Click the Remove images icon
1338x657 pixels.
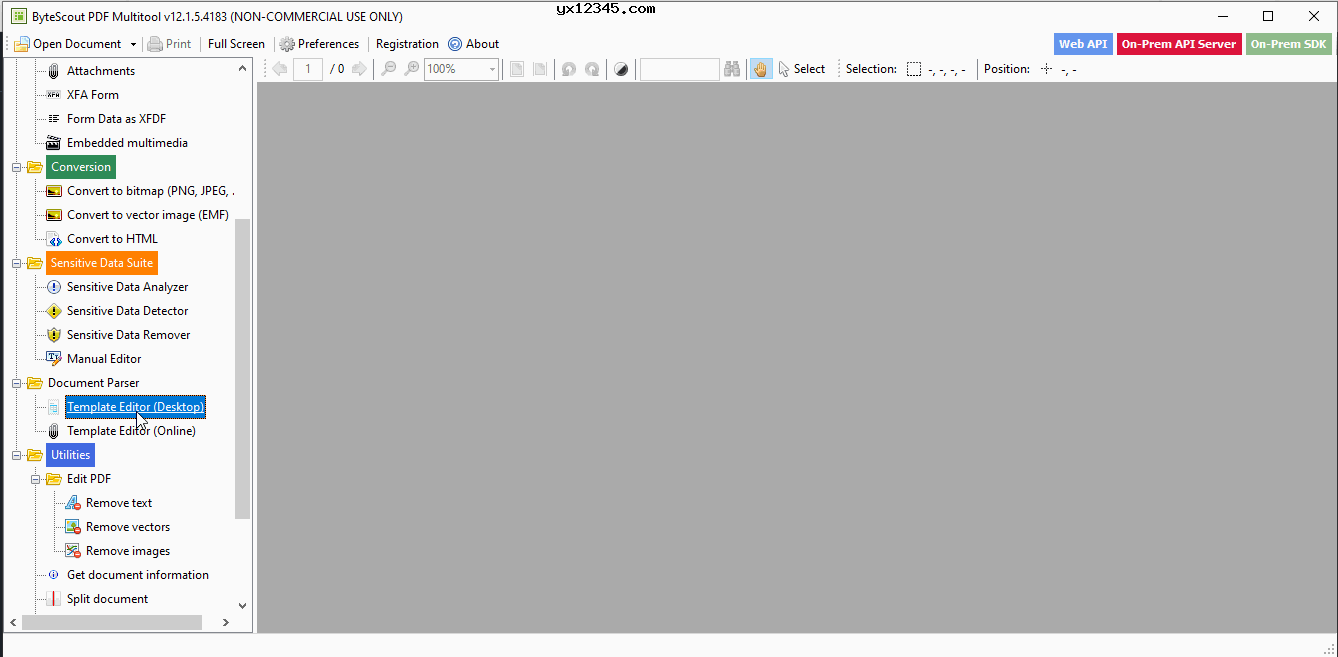coord(73,551)
